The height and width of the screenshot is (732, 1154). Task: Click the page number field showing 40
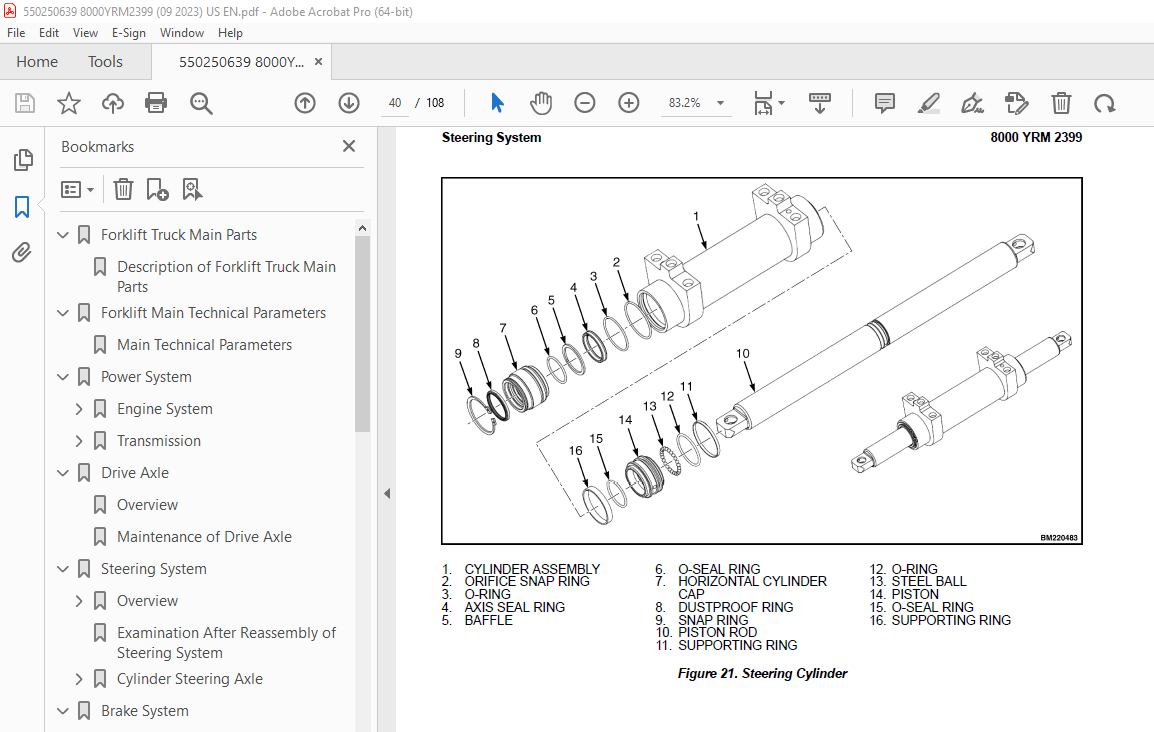tap(395, 103)
